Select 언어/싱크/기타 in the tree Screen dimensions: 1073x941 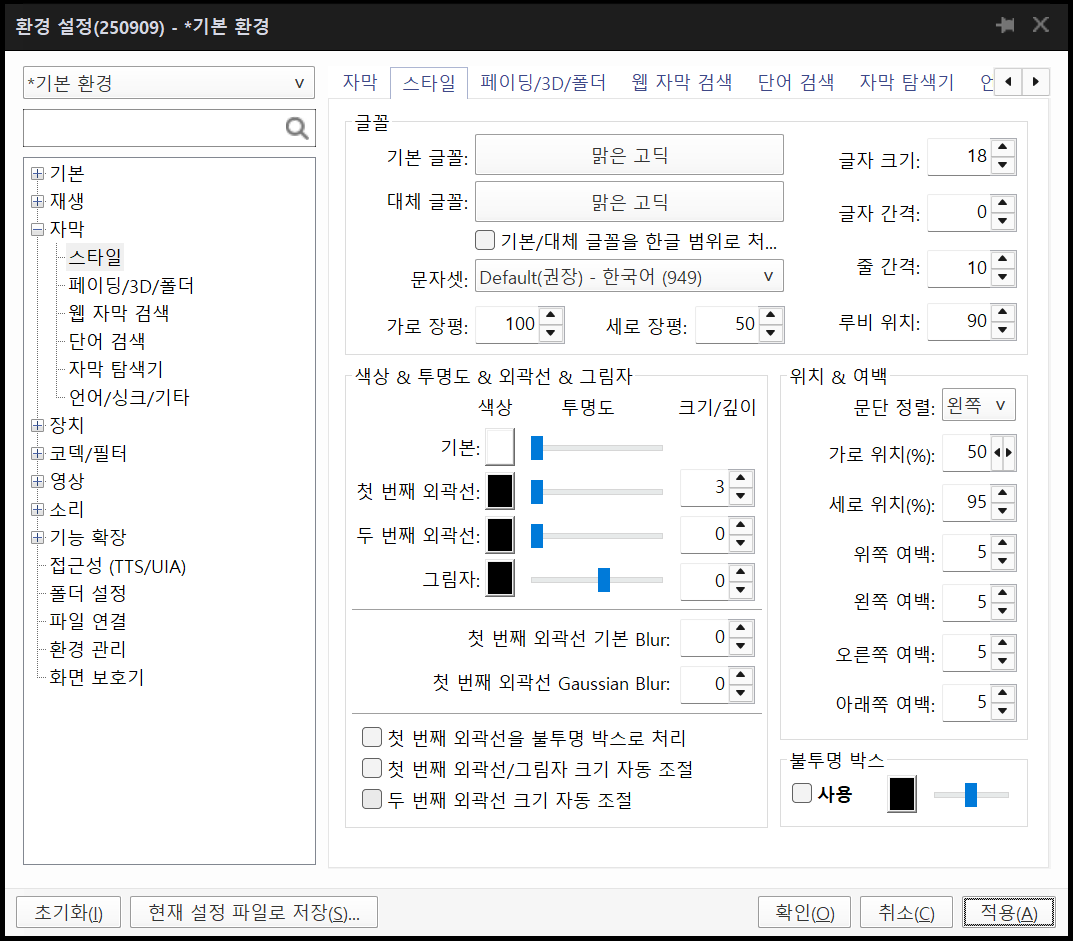129,398
